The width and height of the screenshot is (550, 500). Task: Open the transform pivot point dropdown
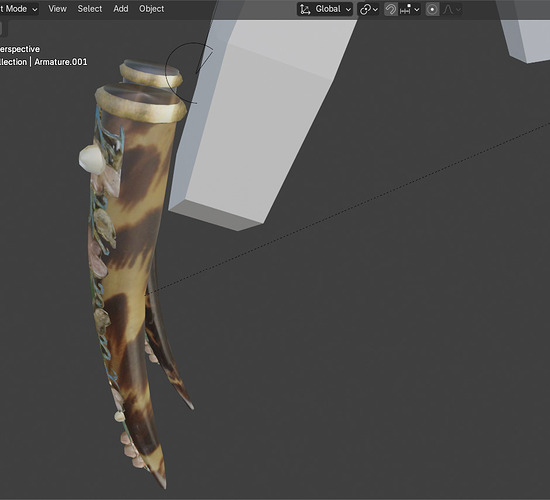point(368,9)
